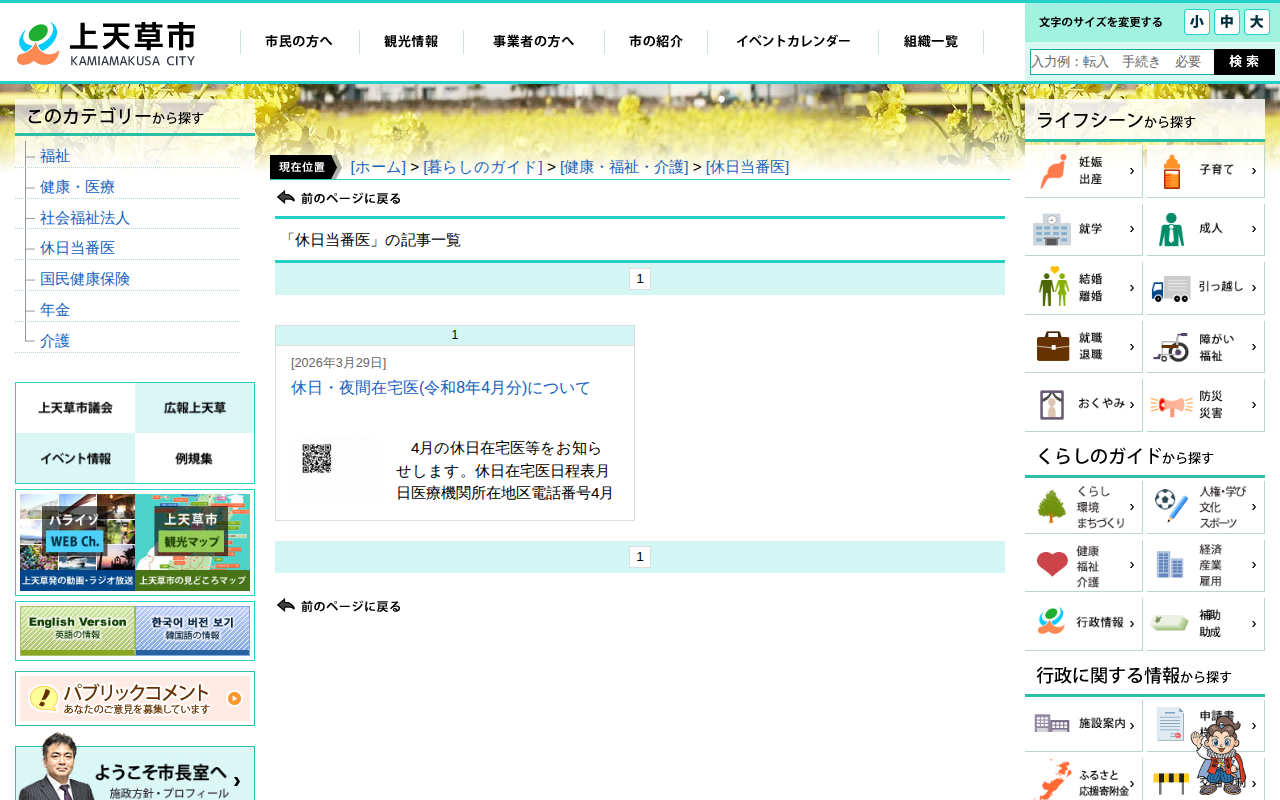The height and width of the screenshot is (800, 1280).
Task: Click page 1 in the pagination above the article
Action: (640, 279)
